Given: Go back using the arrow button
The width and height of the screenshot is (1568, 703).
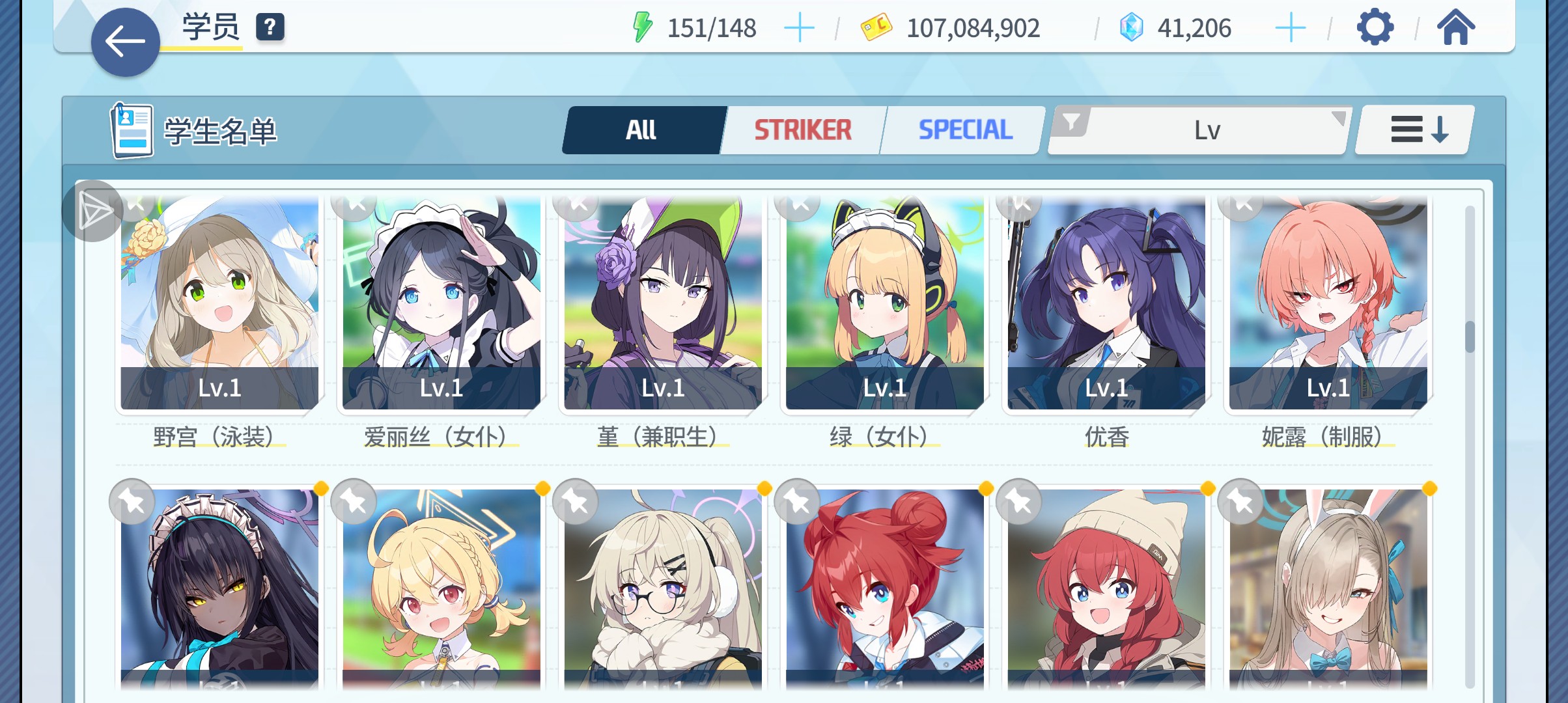Looking at the screenshot, I should [125, 42].
